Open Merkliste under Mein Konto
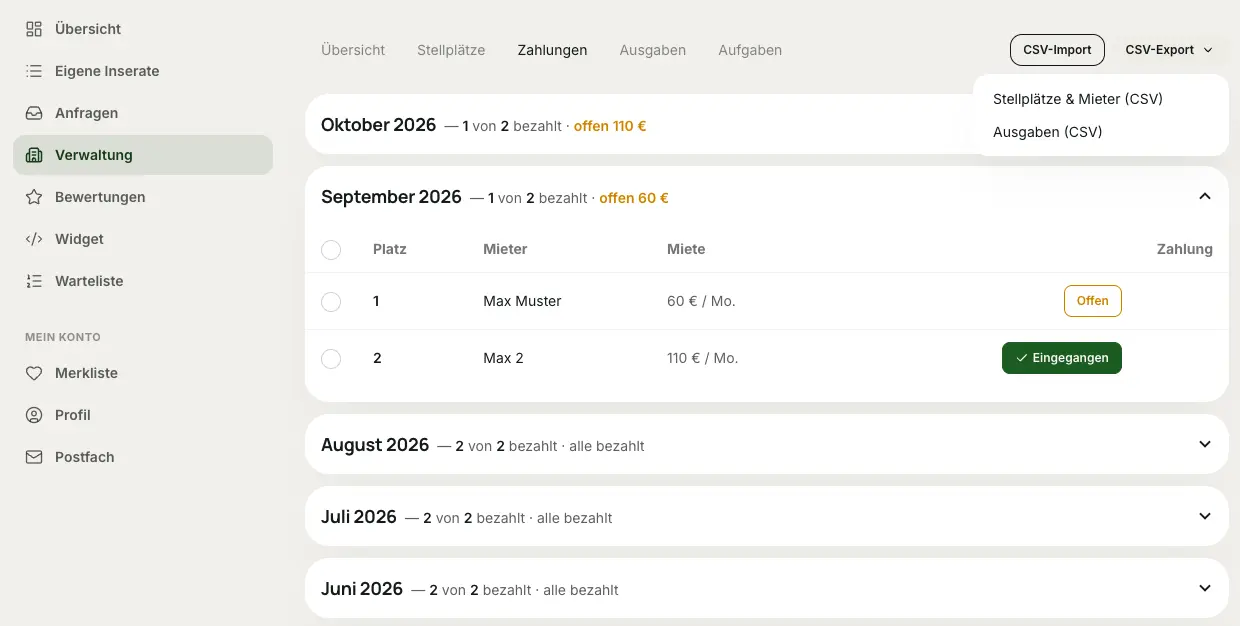 point(143,373)
